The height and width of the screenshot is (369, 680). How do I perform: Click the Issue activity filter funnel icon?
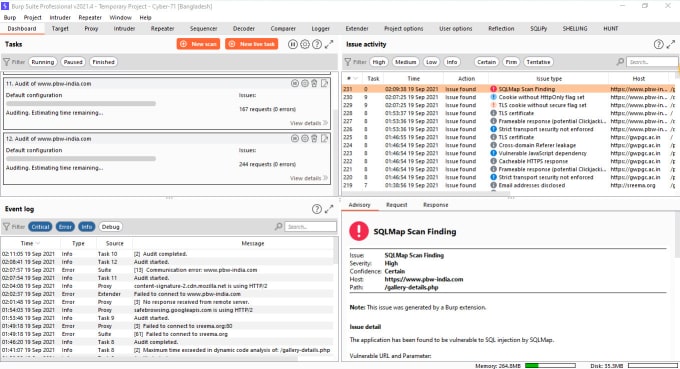pyautogui.click(x=348, y=62)
